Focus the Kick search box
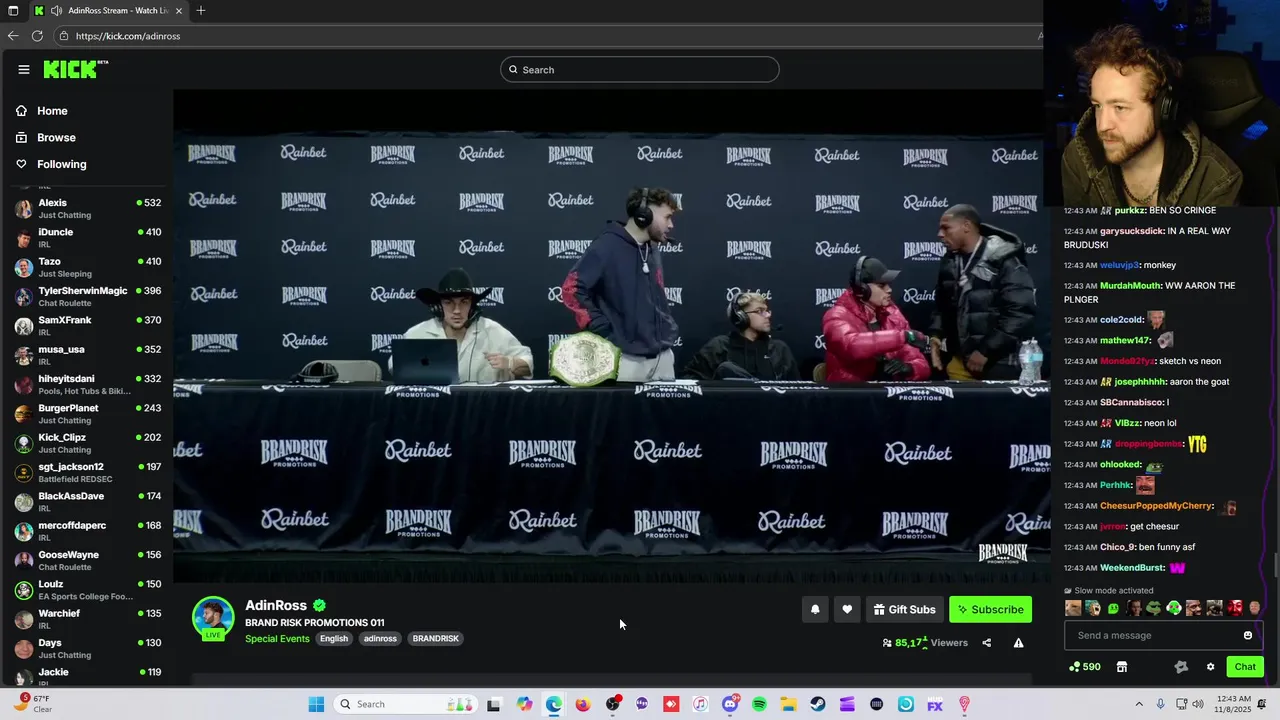 [x=640, y=69]
